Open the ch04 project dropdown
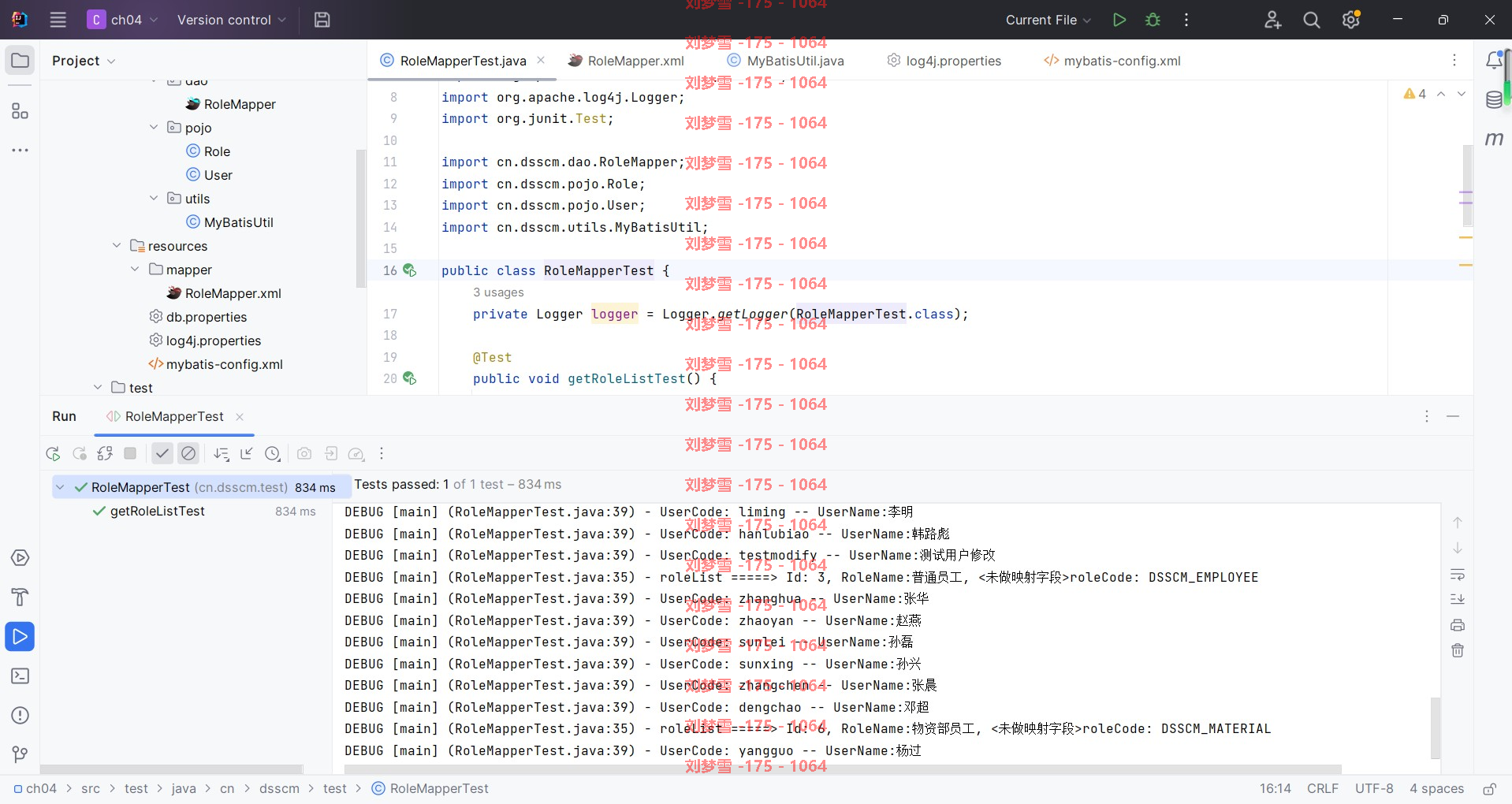 (x=123, y=20)
